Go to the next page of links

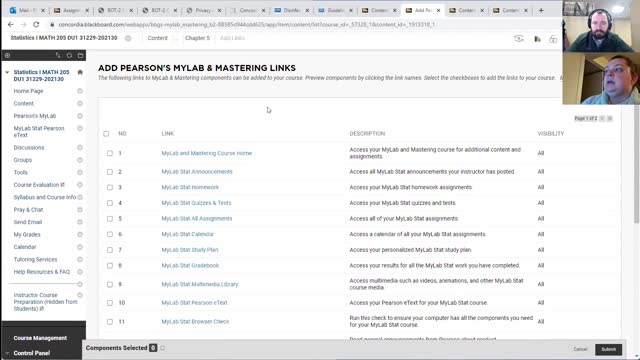point(602,118)
